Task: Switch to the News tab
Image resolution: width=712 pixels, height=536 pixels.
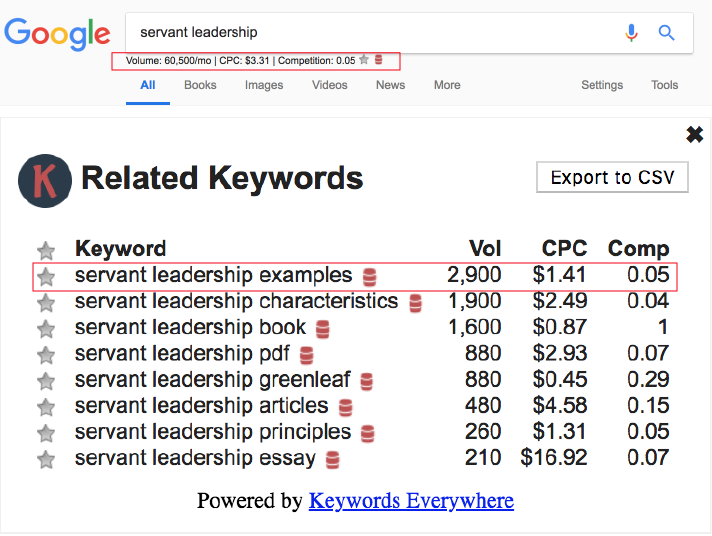Action: click(391, 85)
